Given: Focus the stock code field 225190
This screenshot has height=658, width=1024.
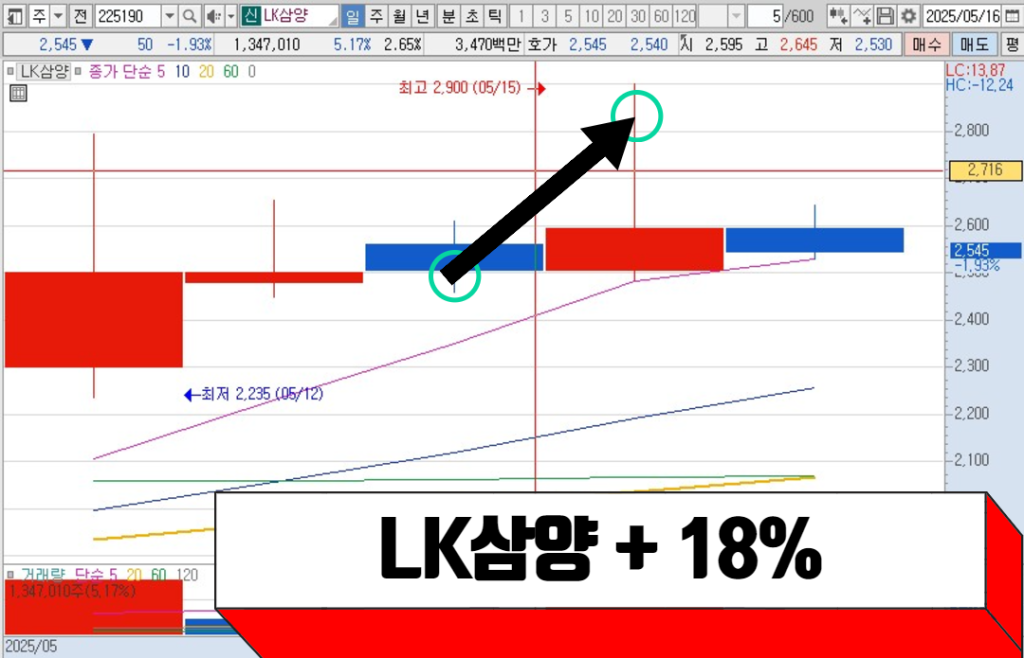Looking at the screenshot, I should [x=127, y=15].
